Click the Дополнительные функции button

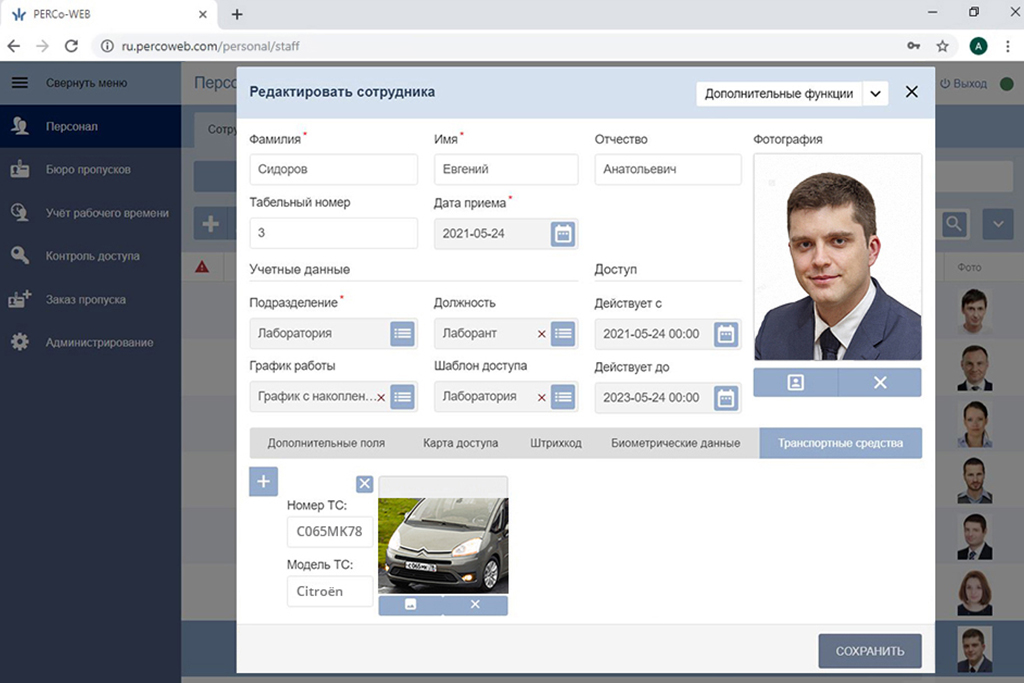point(778,93)
